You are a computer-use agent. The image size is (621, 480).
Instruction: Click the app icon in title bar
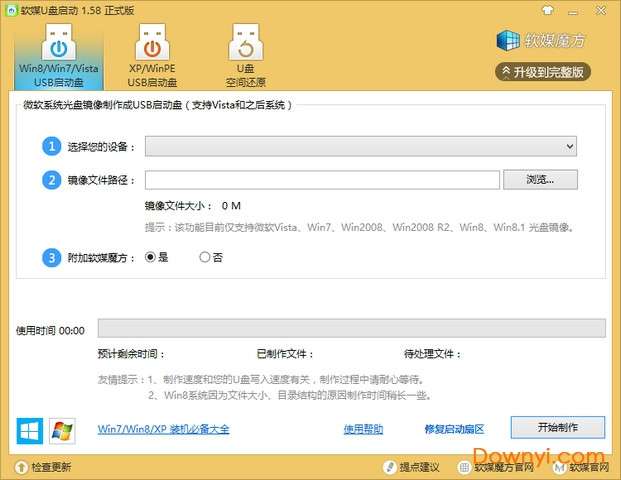11,10
